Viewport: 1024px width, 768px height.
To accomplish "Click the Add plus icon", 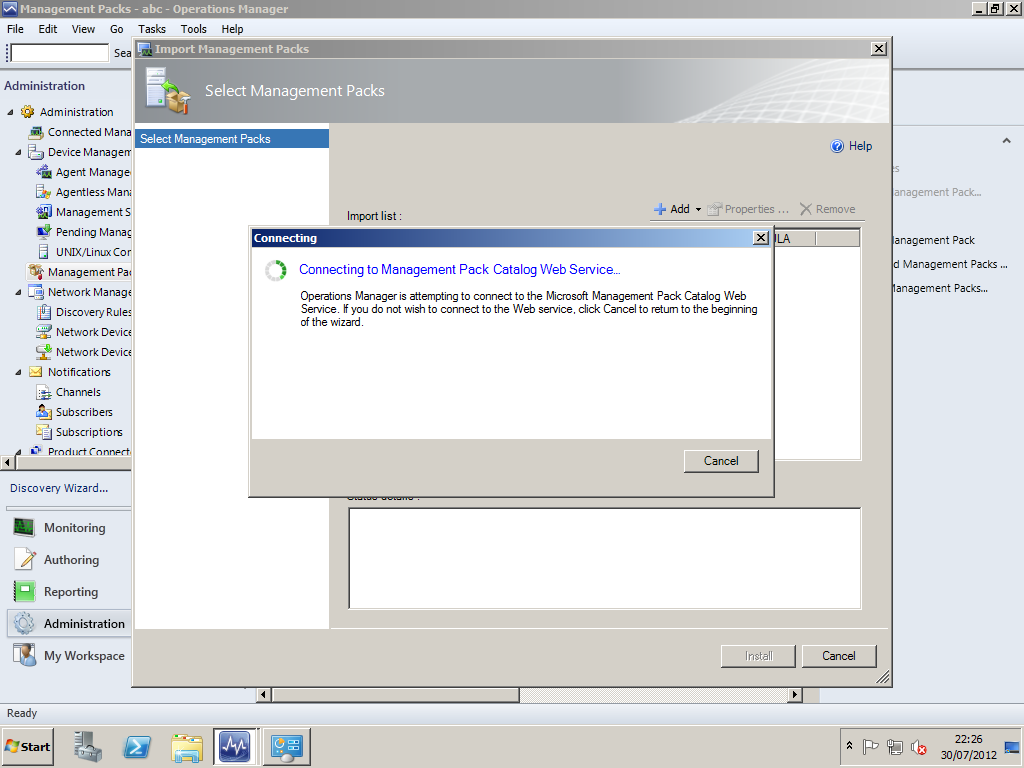I will (x=660, y=209).
